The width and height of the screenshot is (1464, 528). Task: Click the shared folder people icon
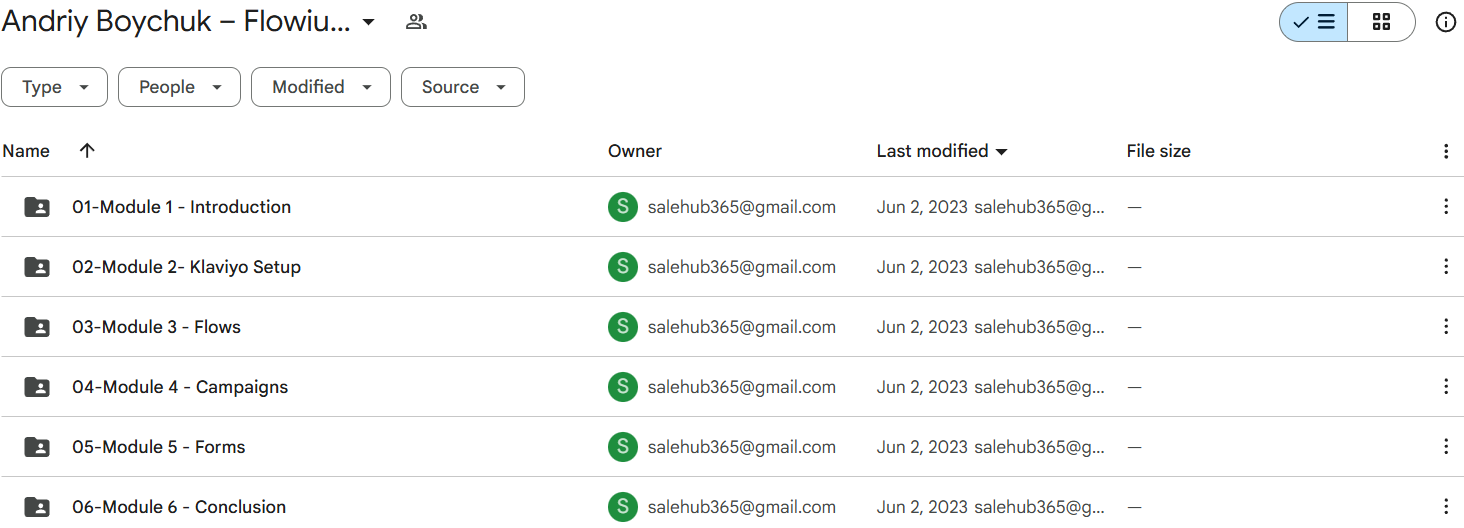[x=416, y=22]
